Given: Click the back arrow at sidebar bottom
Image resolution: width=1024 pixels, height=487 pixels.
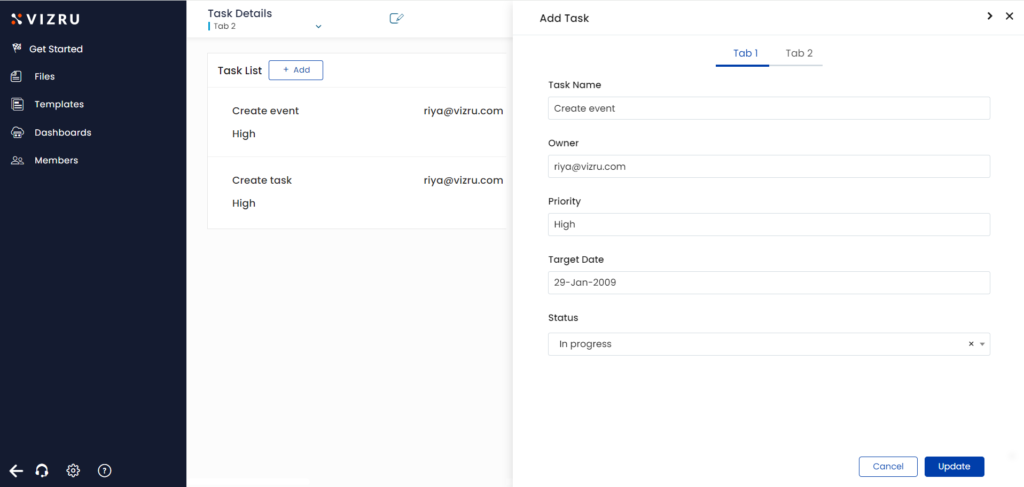Looking at the screenshot, I should click(16, 470).
